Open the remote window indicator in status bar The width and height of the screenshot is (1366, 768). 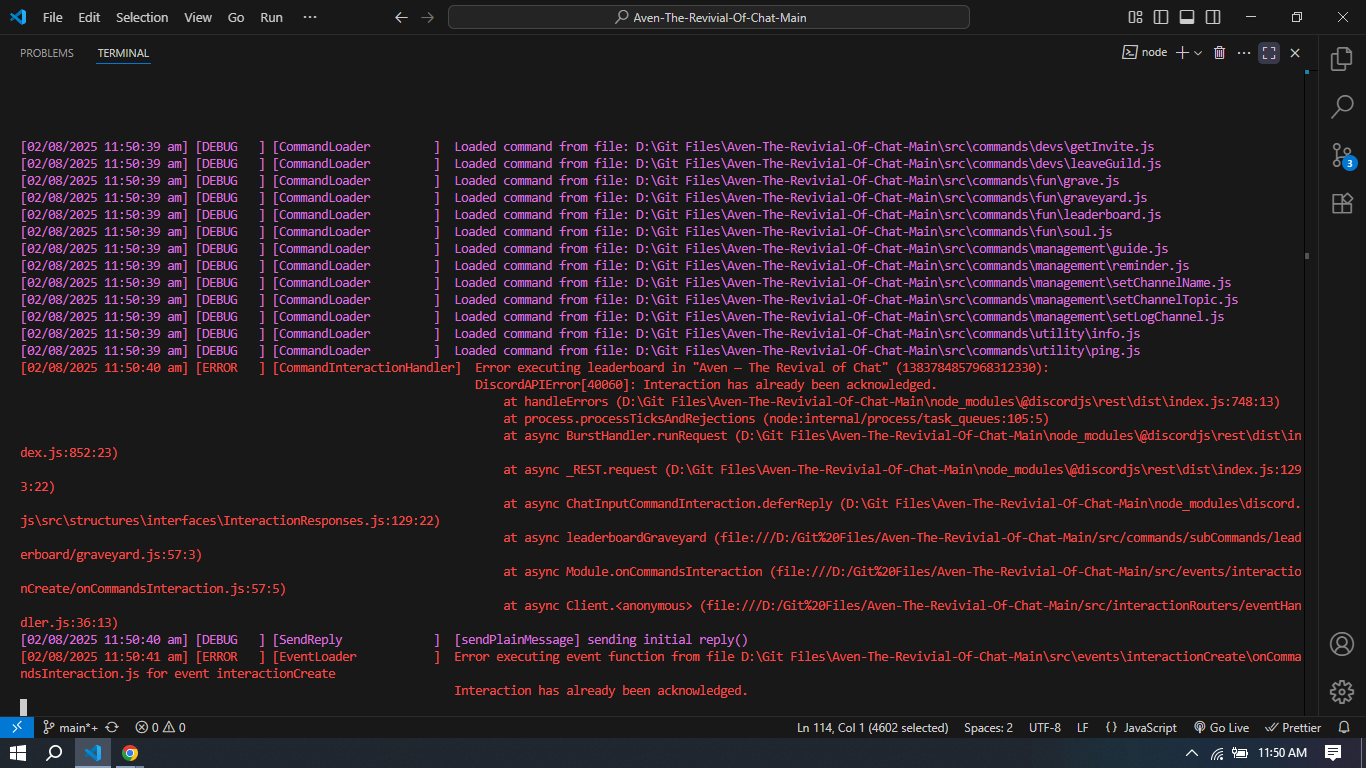click(17, 727)
